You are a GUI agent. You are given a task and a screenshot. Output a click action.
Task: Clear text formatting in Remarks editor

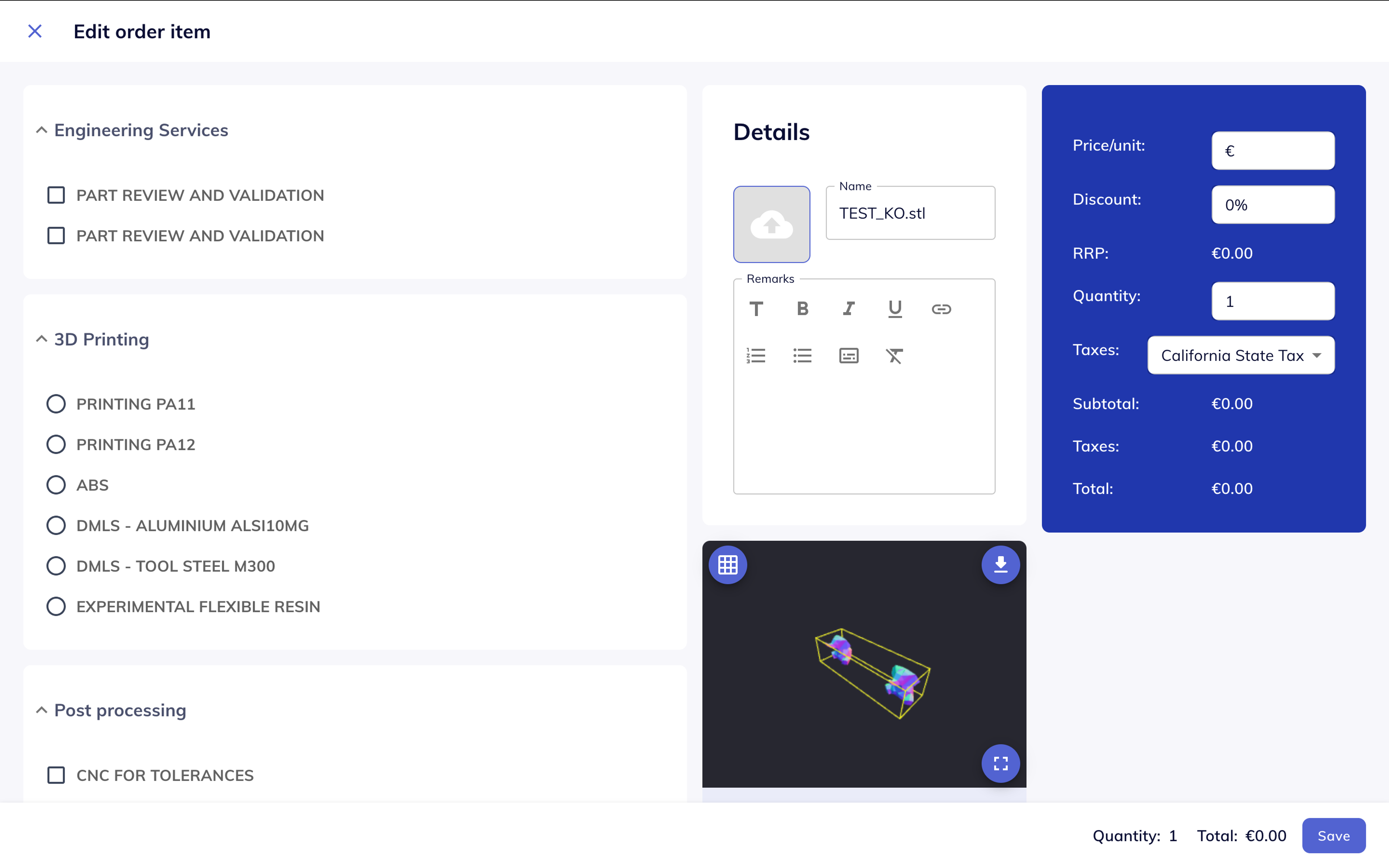(x=894, y=356)
